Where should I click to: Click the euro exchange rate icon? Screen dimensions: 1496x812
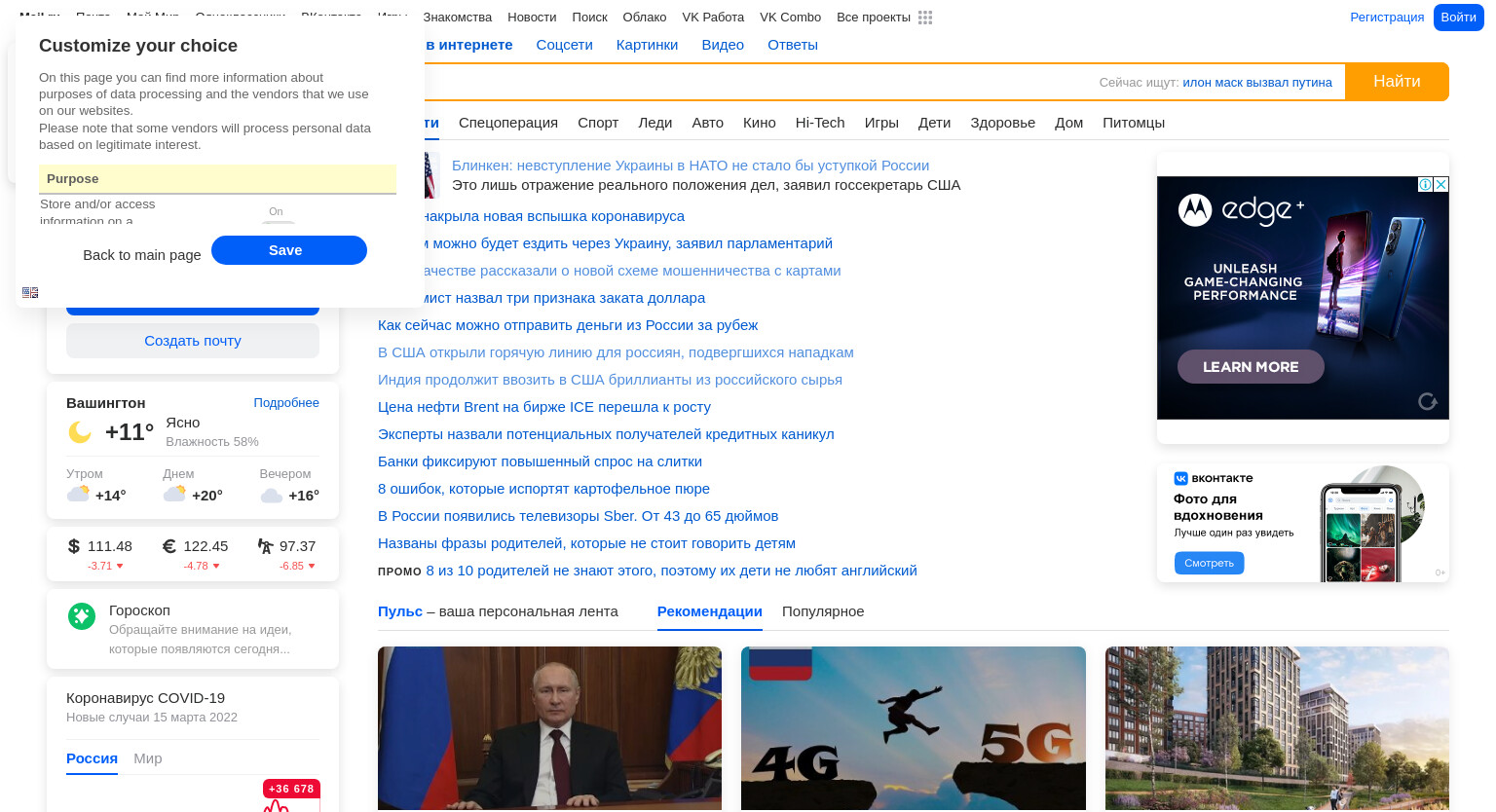click(169, 546)
